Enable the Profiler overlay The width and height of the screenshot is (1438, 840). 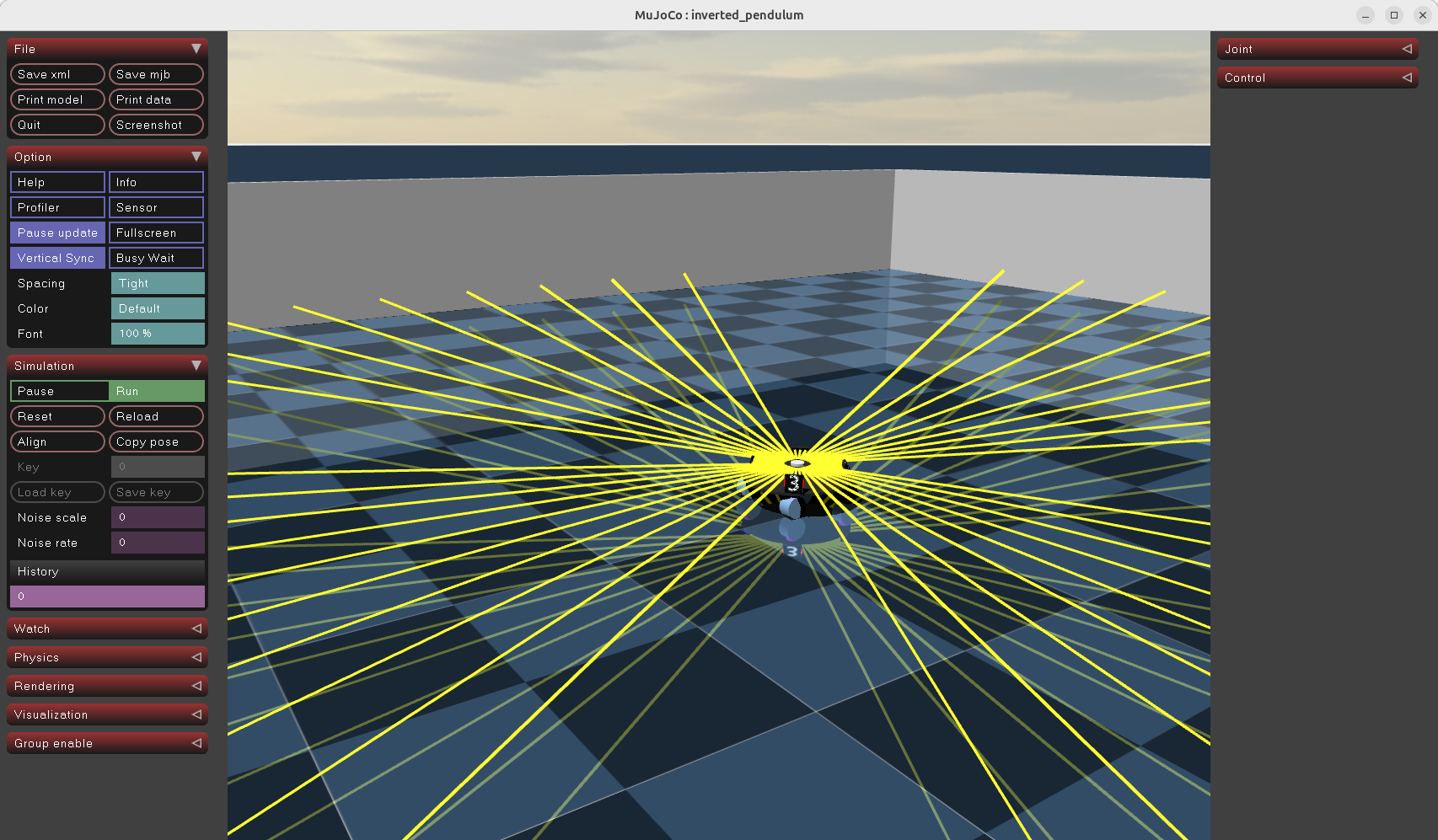[x=57, y=207]
